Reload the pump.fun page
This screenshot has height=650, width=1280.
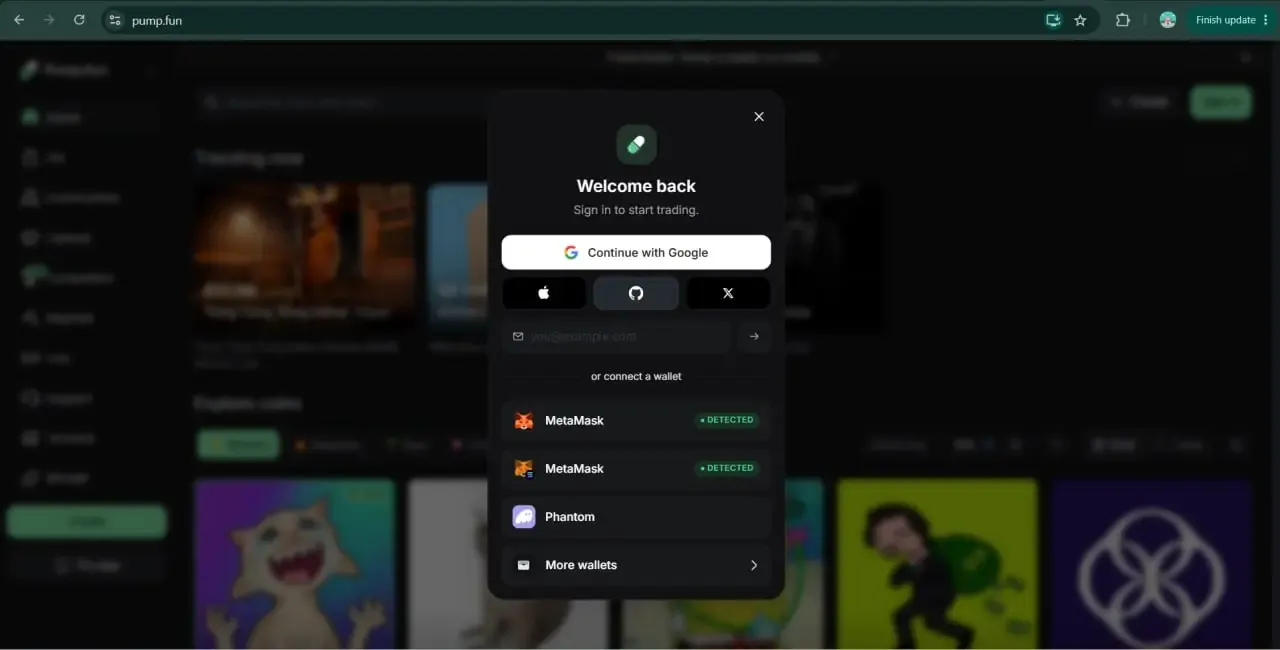point(79,20)
